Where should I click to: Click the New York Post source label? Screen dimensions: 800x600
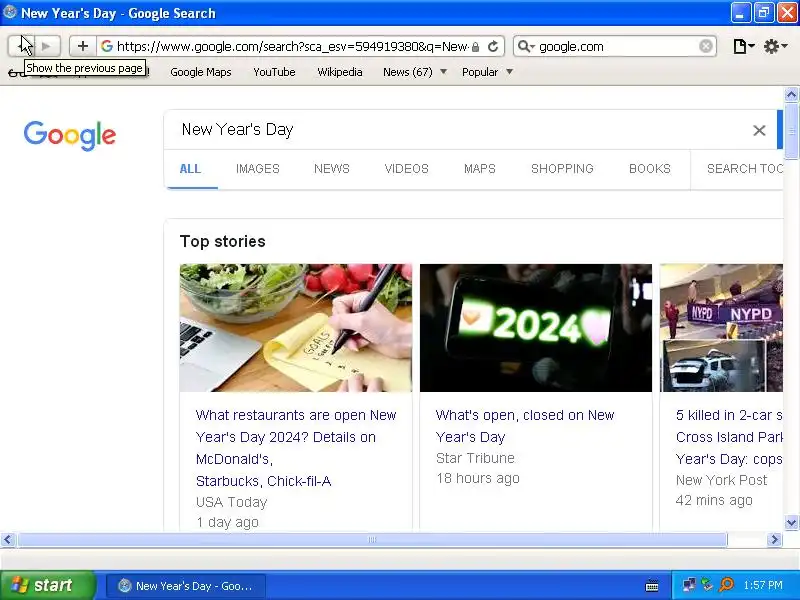click(721, 480)
